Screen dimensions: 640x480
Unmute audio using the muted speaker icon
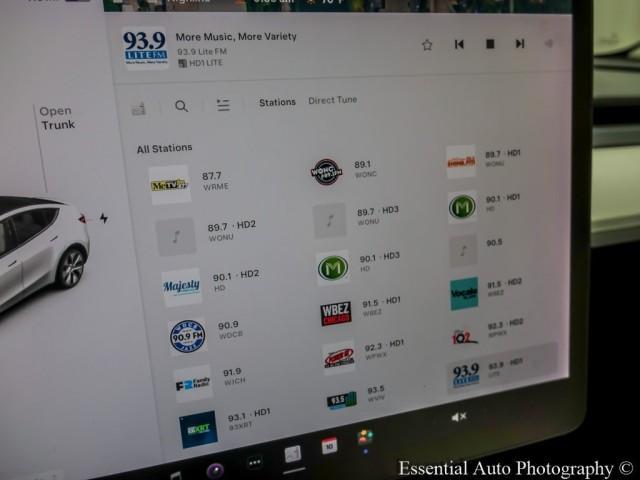[x=459, y=416]
